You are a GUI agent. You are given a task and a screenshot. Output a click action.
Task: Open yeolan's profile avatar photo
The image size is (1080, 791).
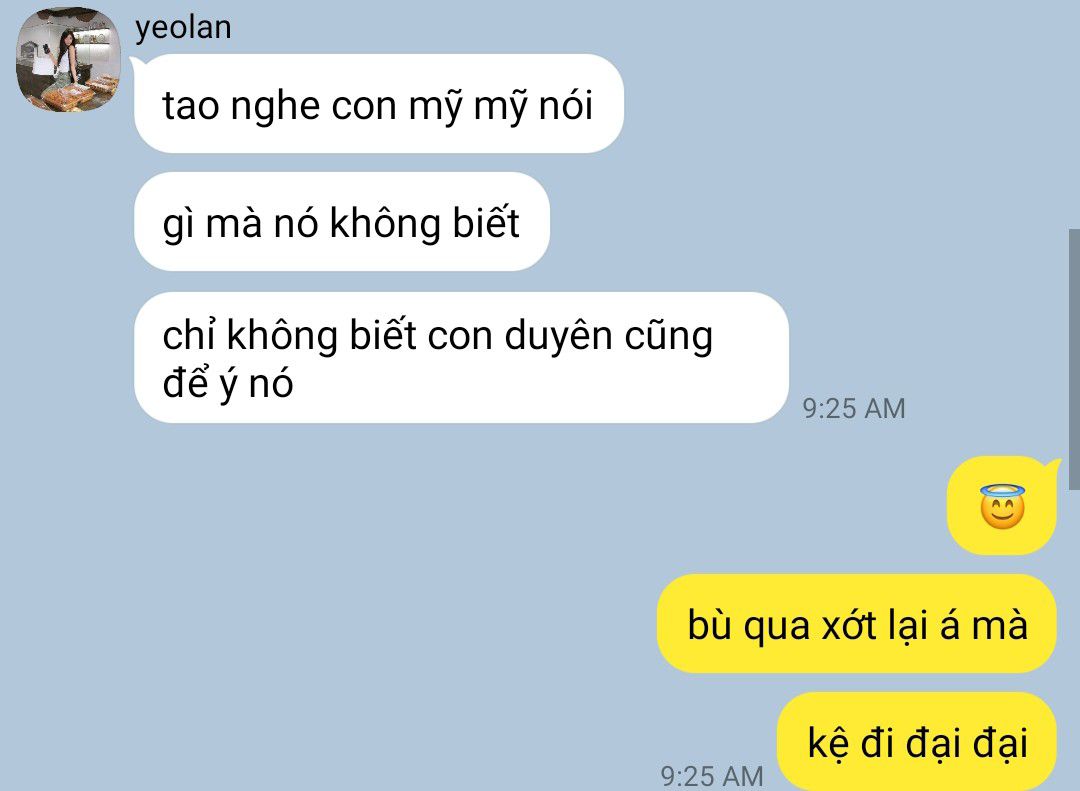pos(68,60)
